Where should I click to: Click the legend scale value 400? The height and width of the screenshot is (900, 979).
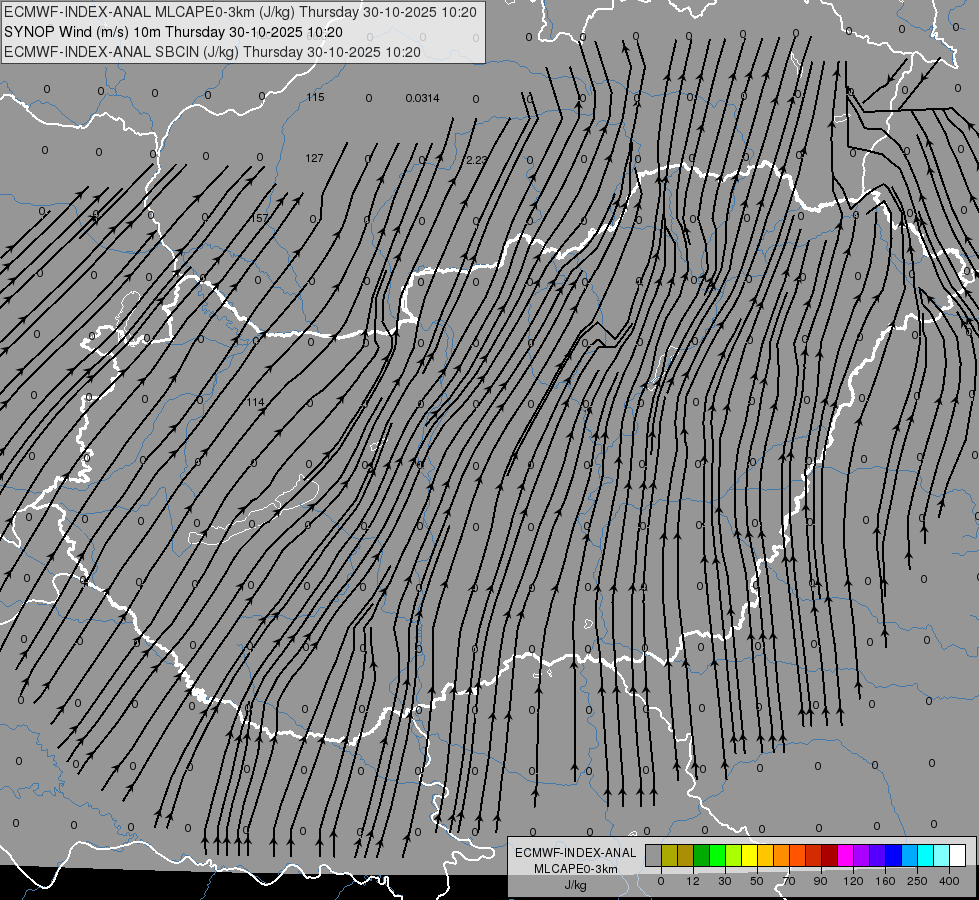pos(949,881)
